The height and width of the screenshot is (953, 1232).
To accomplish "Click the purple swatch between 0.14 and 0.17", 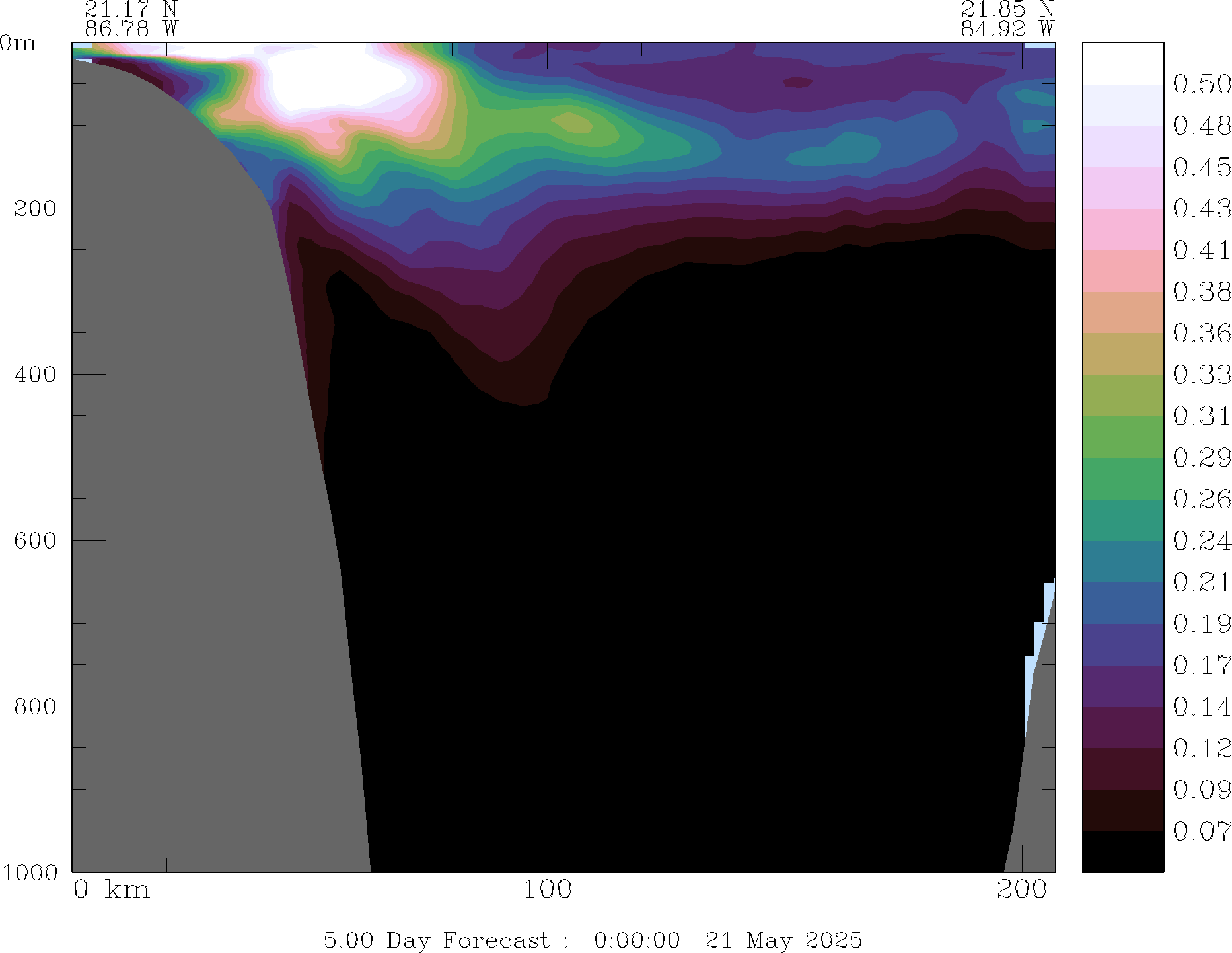I will (1122, 686).
